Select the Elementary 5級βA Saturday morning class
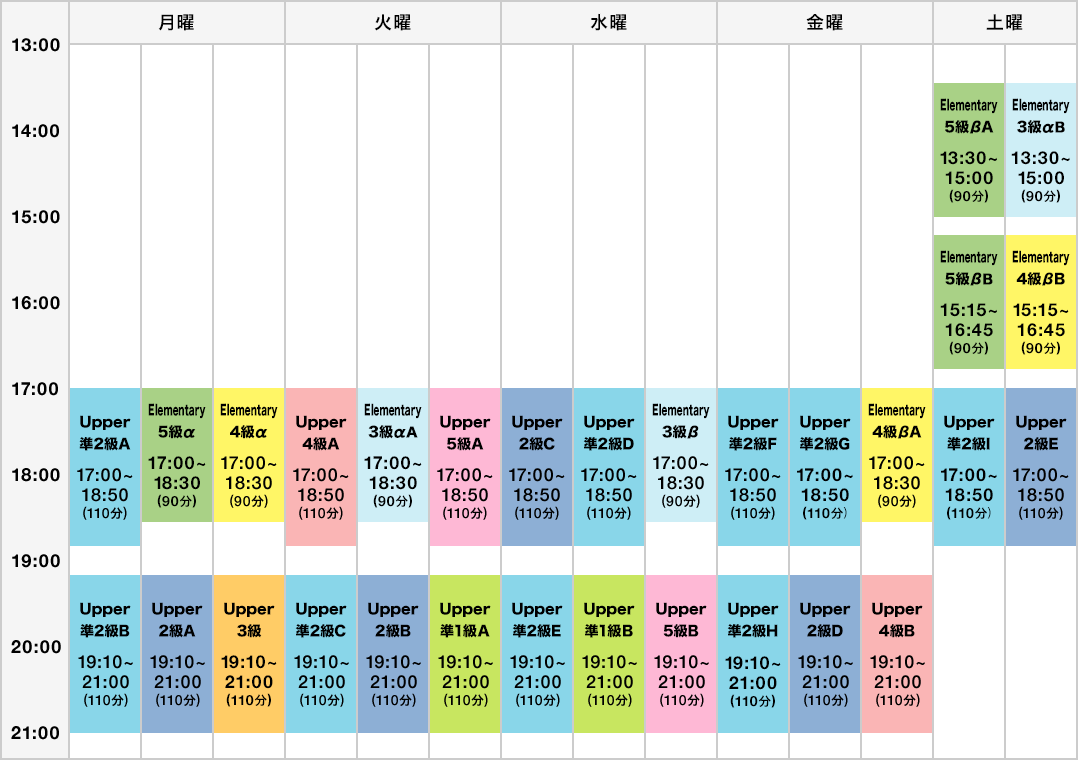1078x760 pixels. point(969,155)
